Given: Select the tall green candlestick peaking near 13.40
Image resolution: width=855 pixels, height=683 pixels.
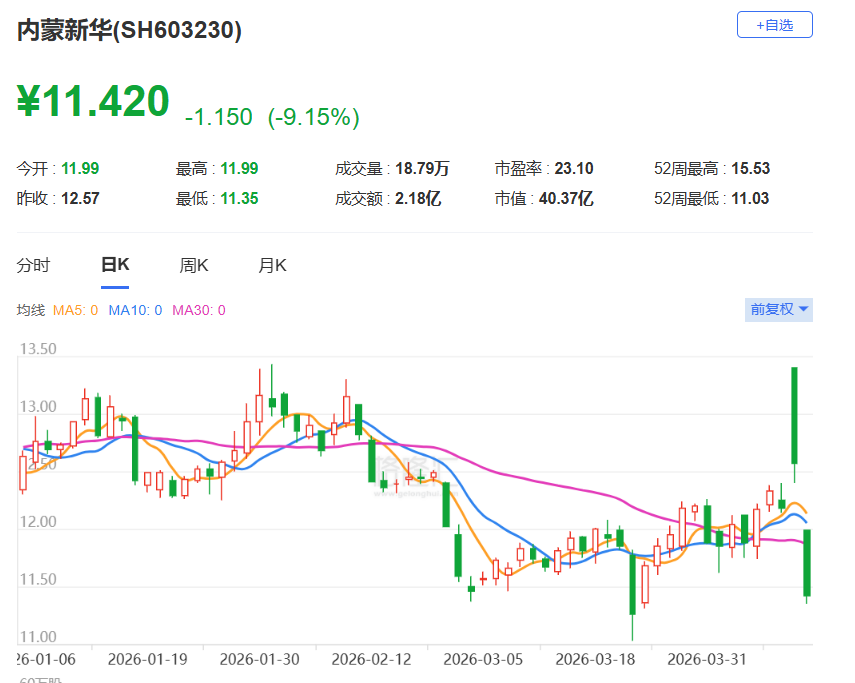Looking at the screenshot, I should (x=794, y=415).
